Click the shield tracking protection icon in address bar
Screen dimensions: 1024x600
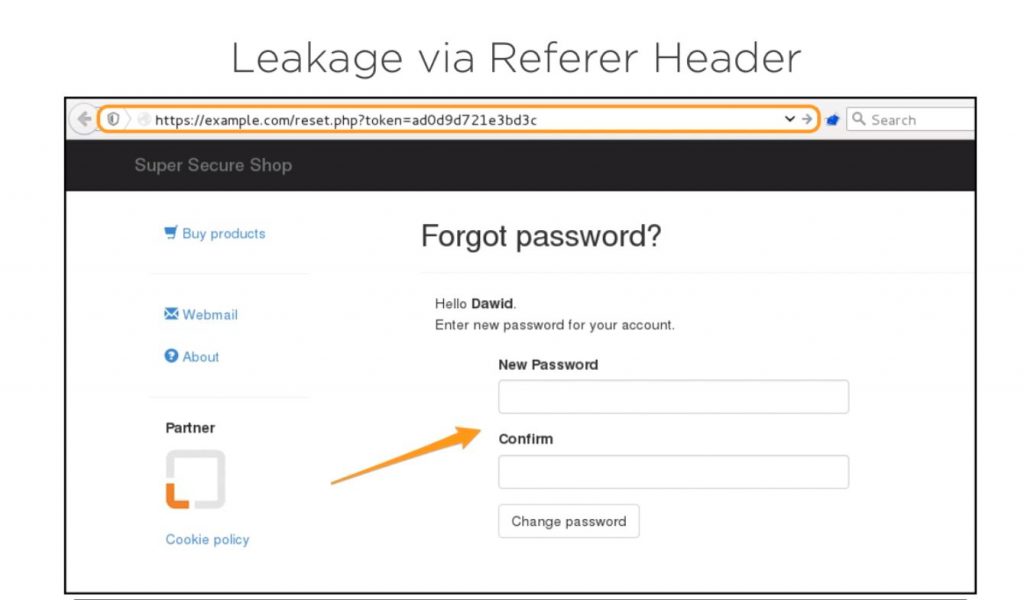(113, 118)
